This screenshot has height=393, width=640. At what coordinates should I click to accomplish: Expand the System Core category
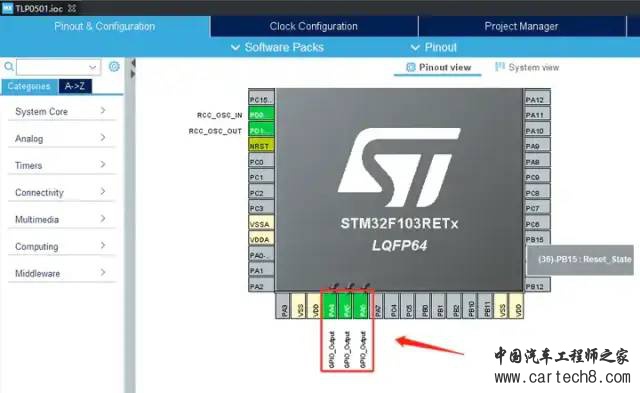[61, 111]
